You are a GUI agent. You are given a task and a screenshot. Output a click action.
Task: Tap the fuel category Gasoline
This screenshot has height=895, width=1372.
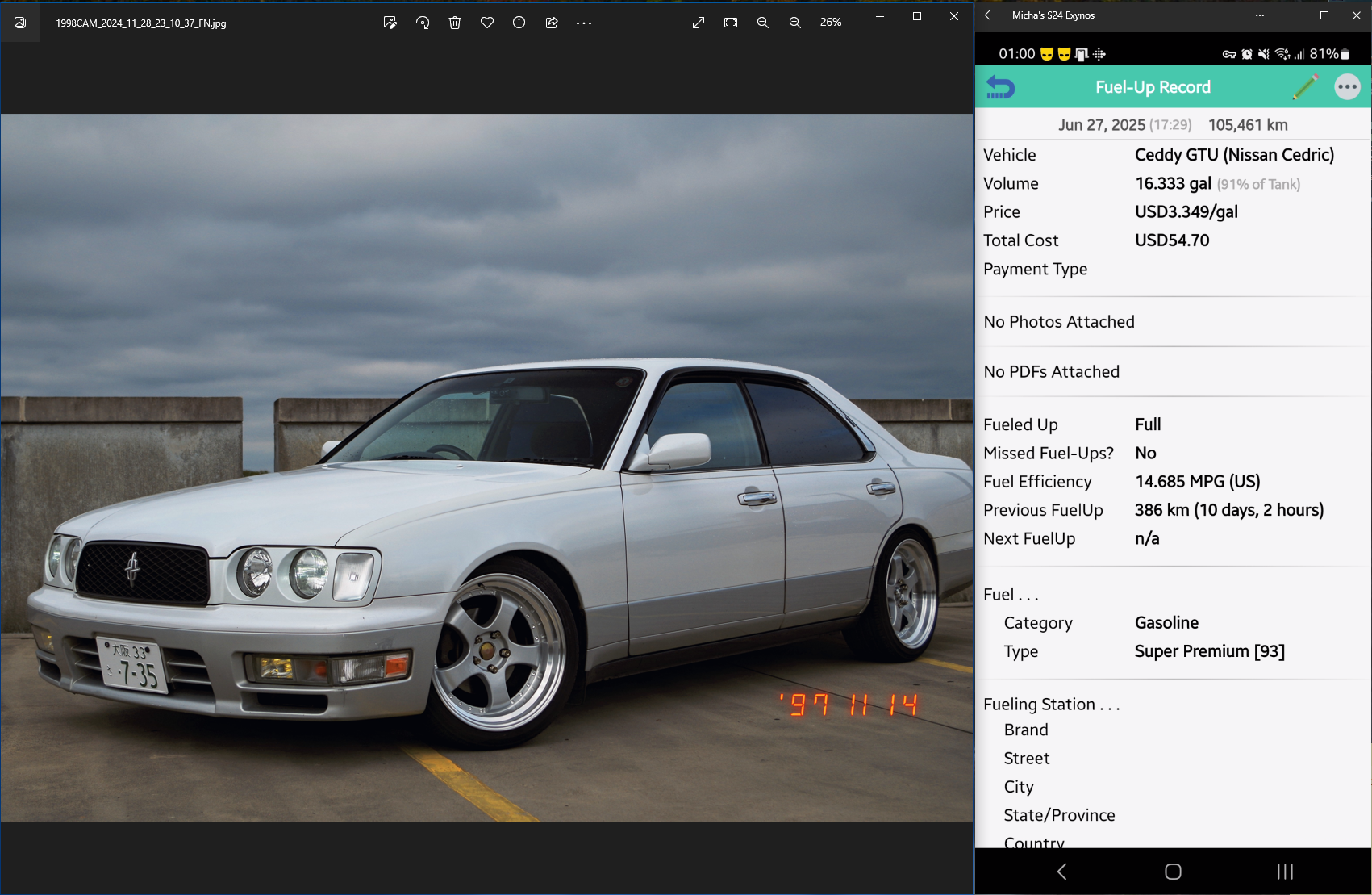click(1166, 623)
